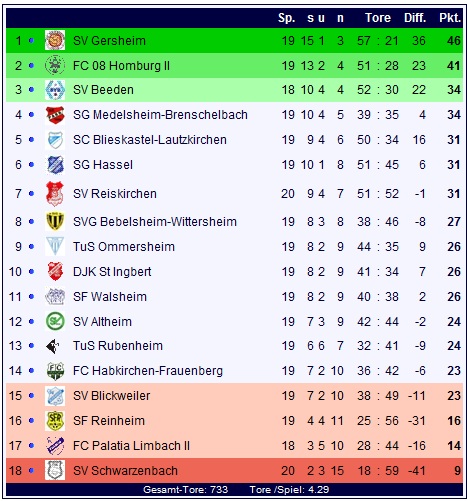Image resolution: width=467 pixels, height=501 pixels.
Task: Open SVG Bebelsheim-Wittersheim yellow-black striped crest
Action: pyautogui.click(x=55, y=221)
